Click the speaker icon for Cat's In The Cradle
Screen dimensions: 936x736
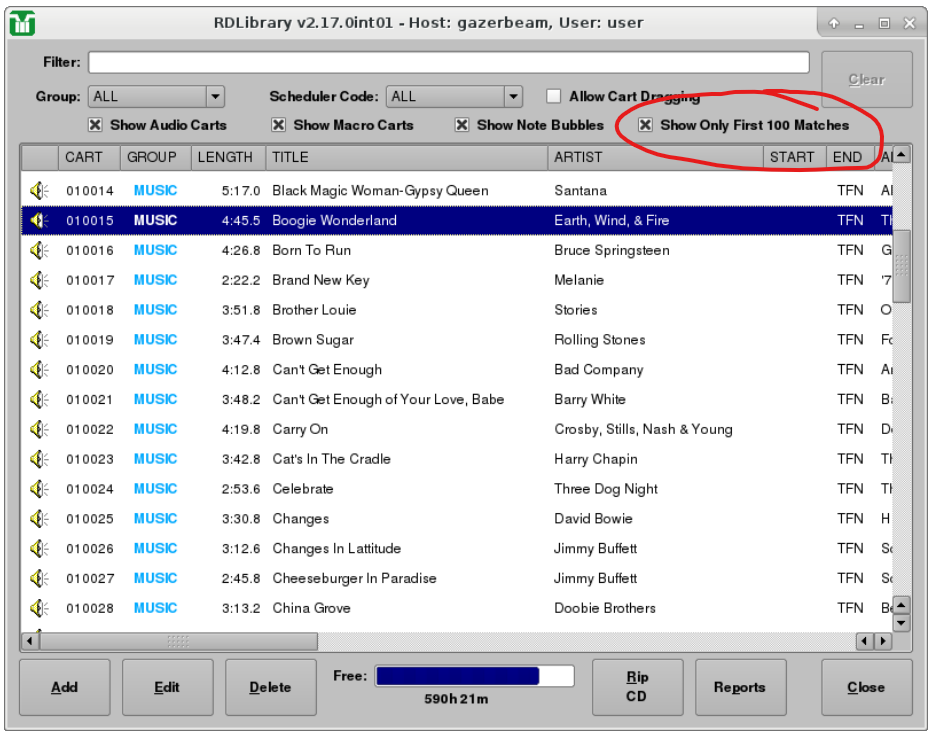coord(39,459)
